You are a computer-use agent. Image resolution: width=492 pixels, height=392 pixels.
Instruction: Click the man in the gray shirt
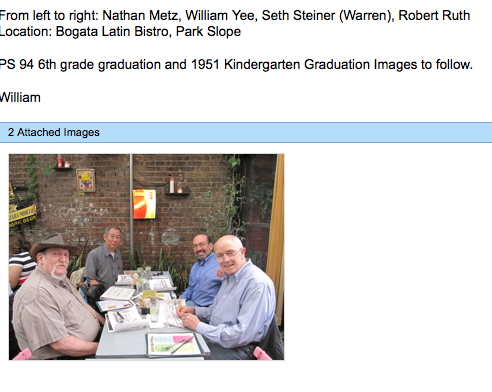(x=104, y=260)
